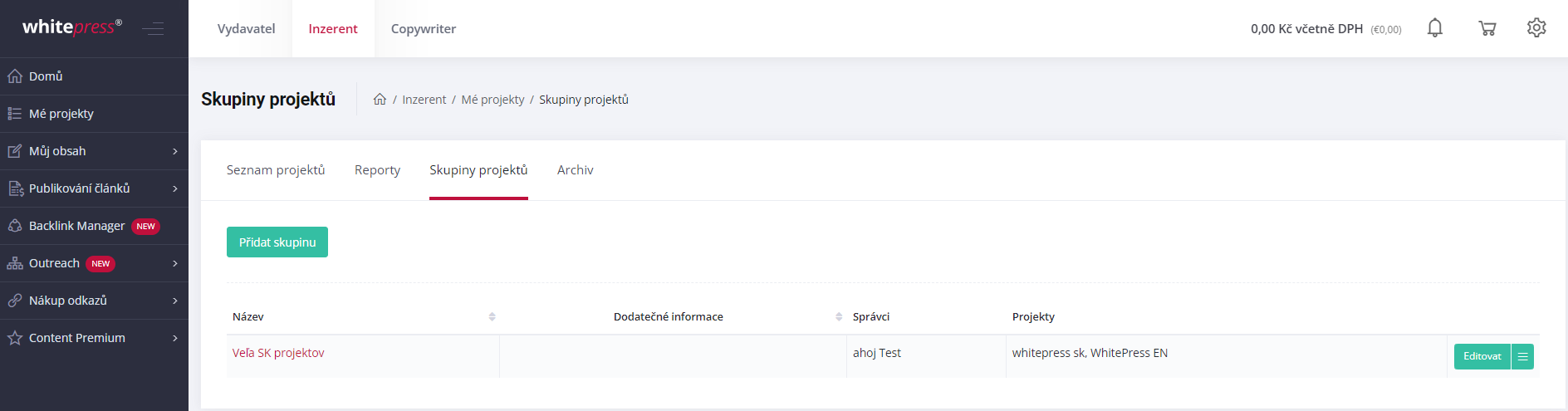Open the settings gear icon
This screenshot has width=1568, height=411.
tap(1536, 27)
